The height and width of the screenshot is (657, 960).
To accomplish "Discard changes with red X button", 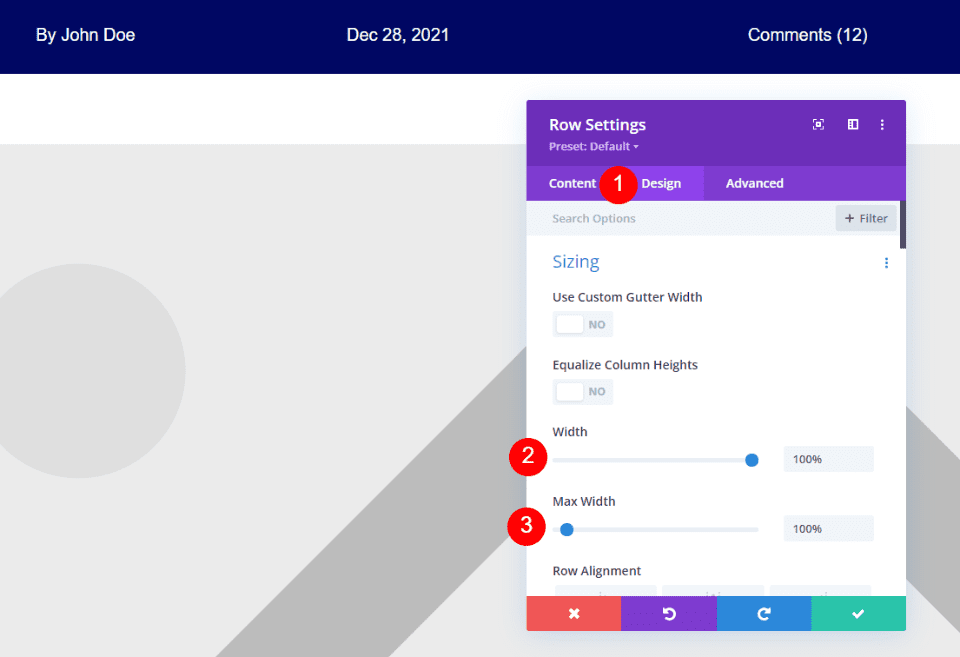I will [574, 614].
